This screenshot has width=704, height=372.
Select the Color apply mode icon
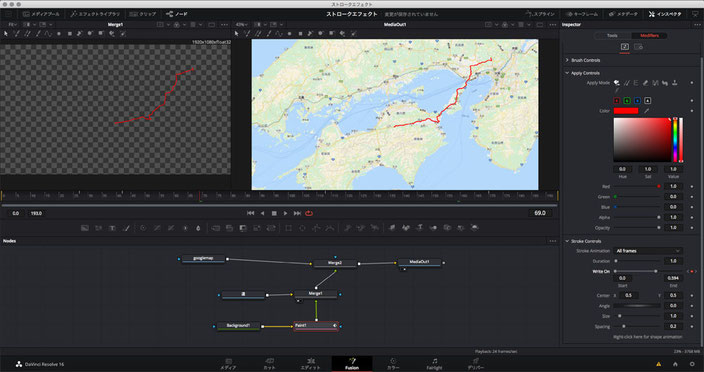[x=617, y=83]
